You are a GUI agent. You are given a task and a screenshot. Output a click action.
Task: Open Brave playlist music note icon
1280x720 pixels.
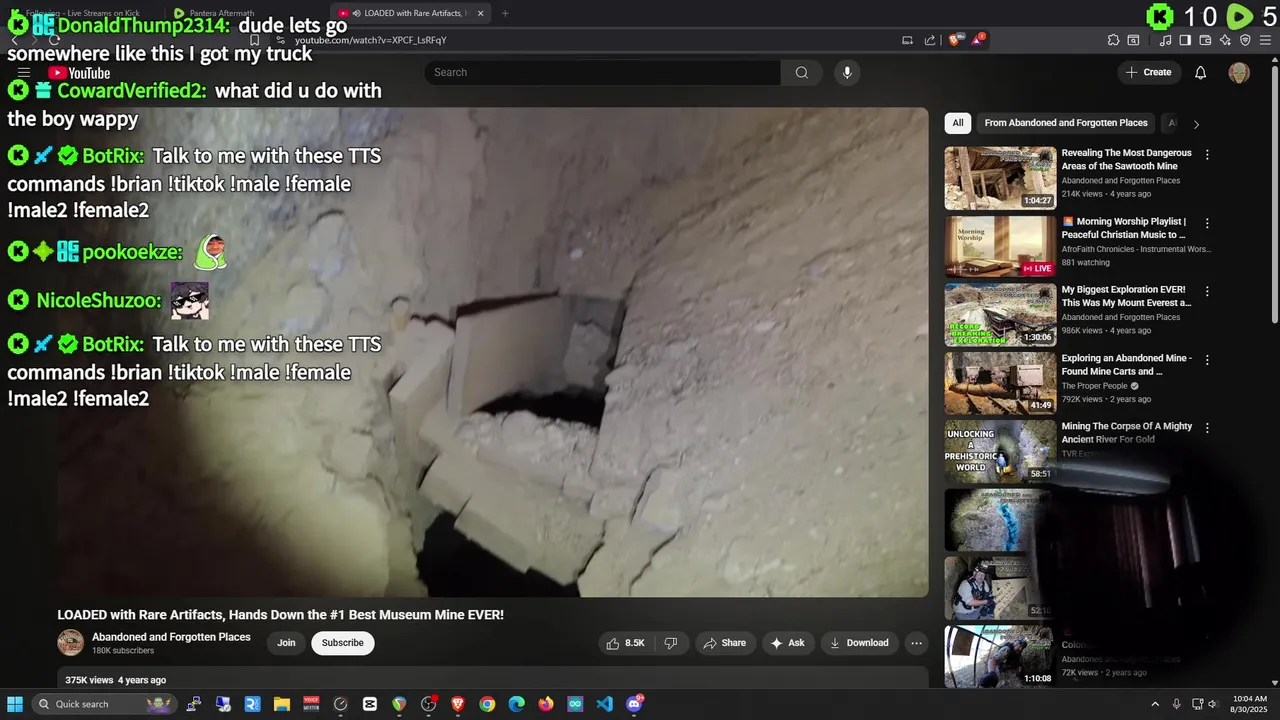click(x=1165, y=40)
